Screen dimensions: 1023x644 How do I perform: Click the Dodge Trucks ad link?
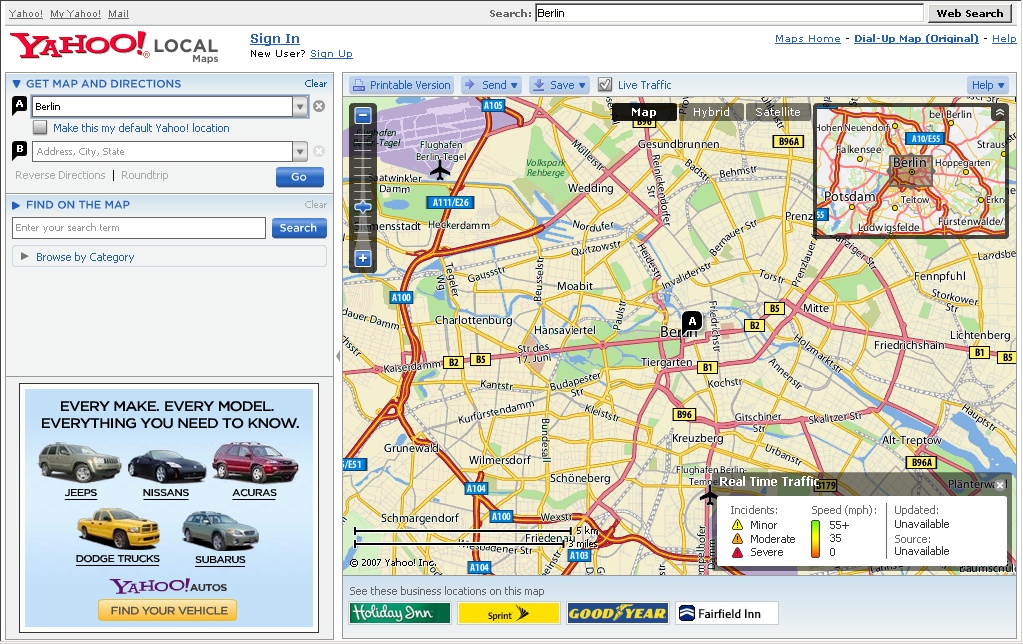coord(117,559)
